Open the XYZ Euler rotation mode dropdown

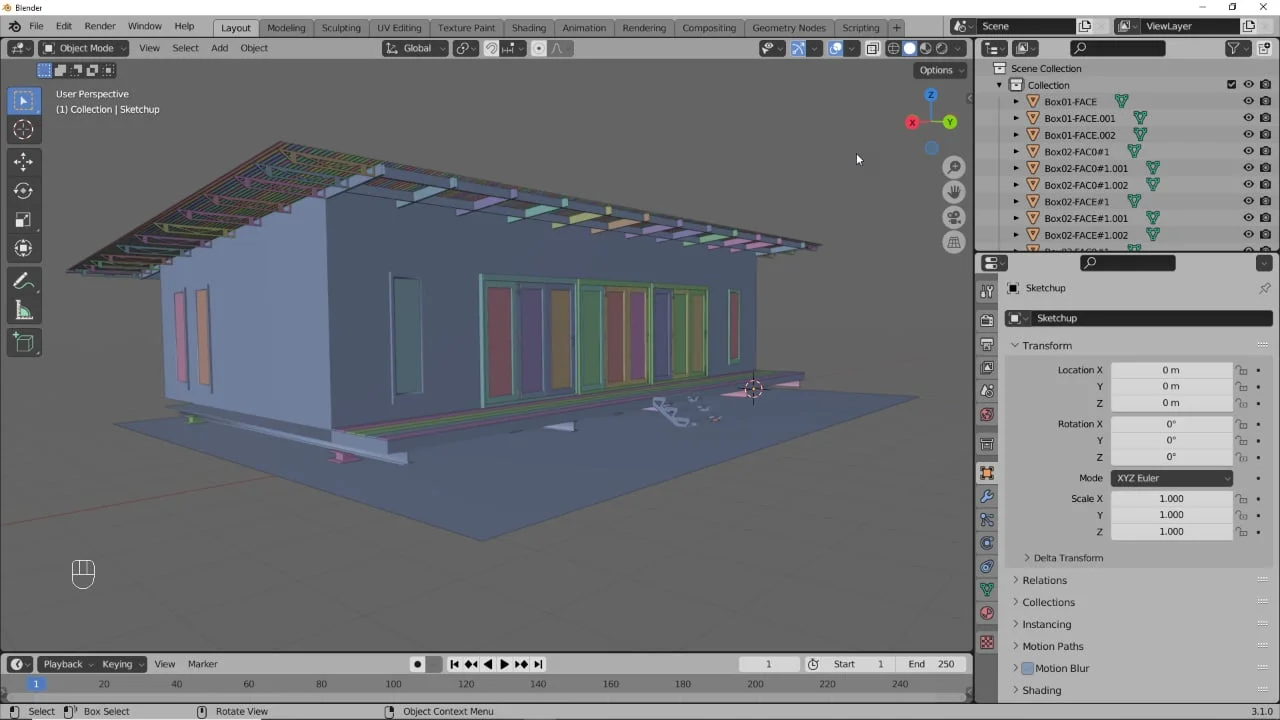[1171, 477]
